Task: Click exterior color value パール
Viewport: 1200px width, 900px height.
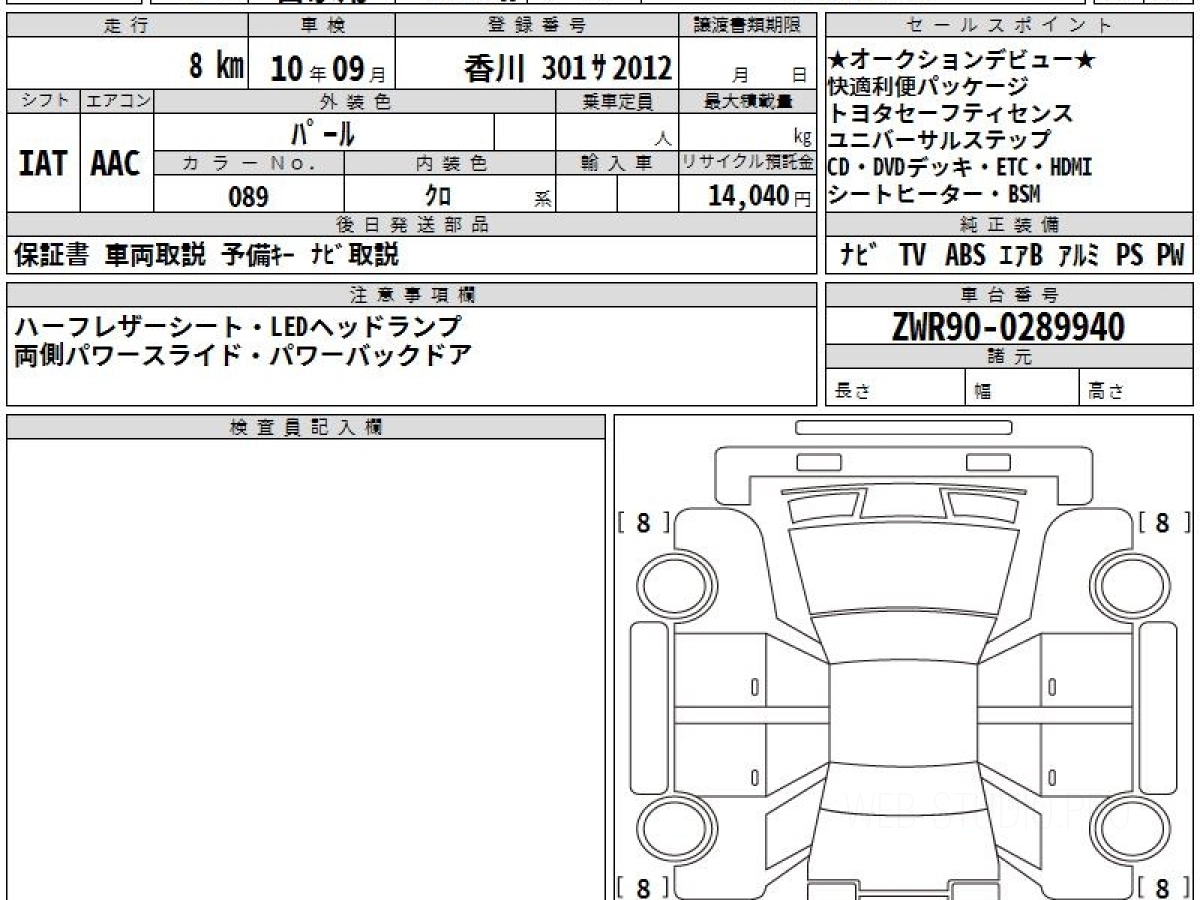Action: coord(322,133)
